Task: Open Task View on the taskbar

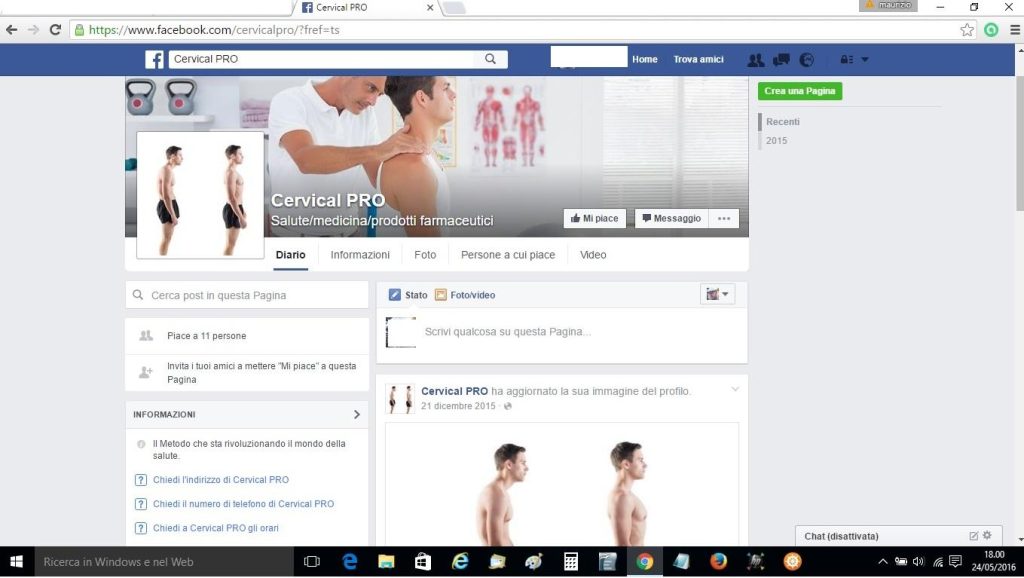Action: click(312, 562)
